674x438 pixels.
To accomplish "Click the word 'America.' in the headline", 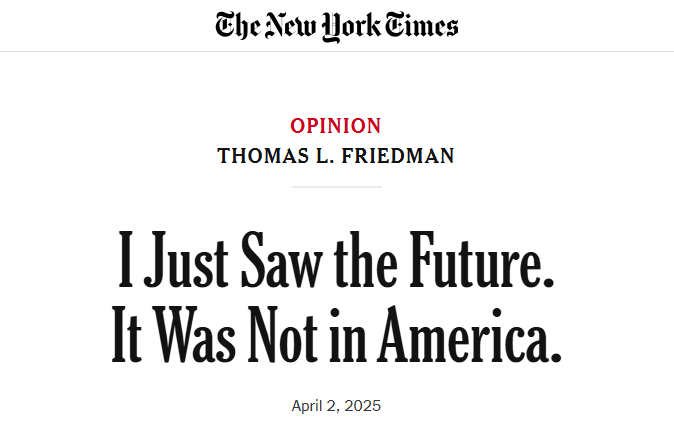I will pyautogui.click(x=470, y=334).
